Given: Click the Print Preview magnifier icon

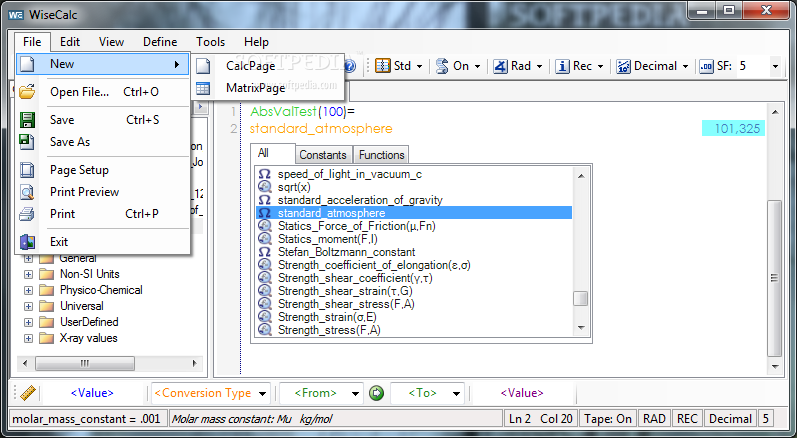Looking at the screenshot, I should [x=26, y=192].
